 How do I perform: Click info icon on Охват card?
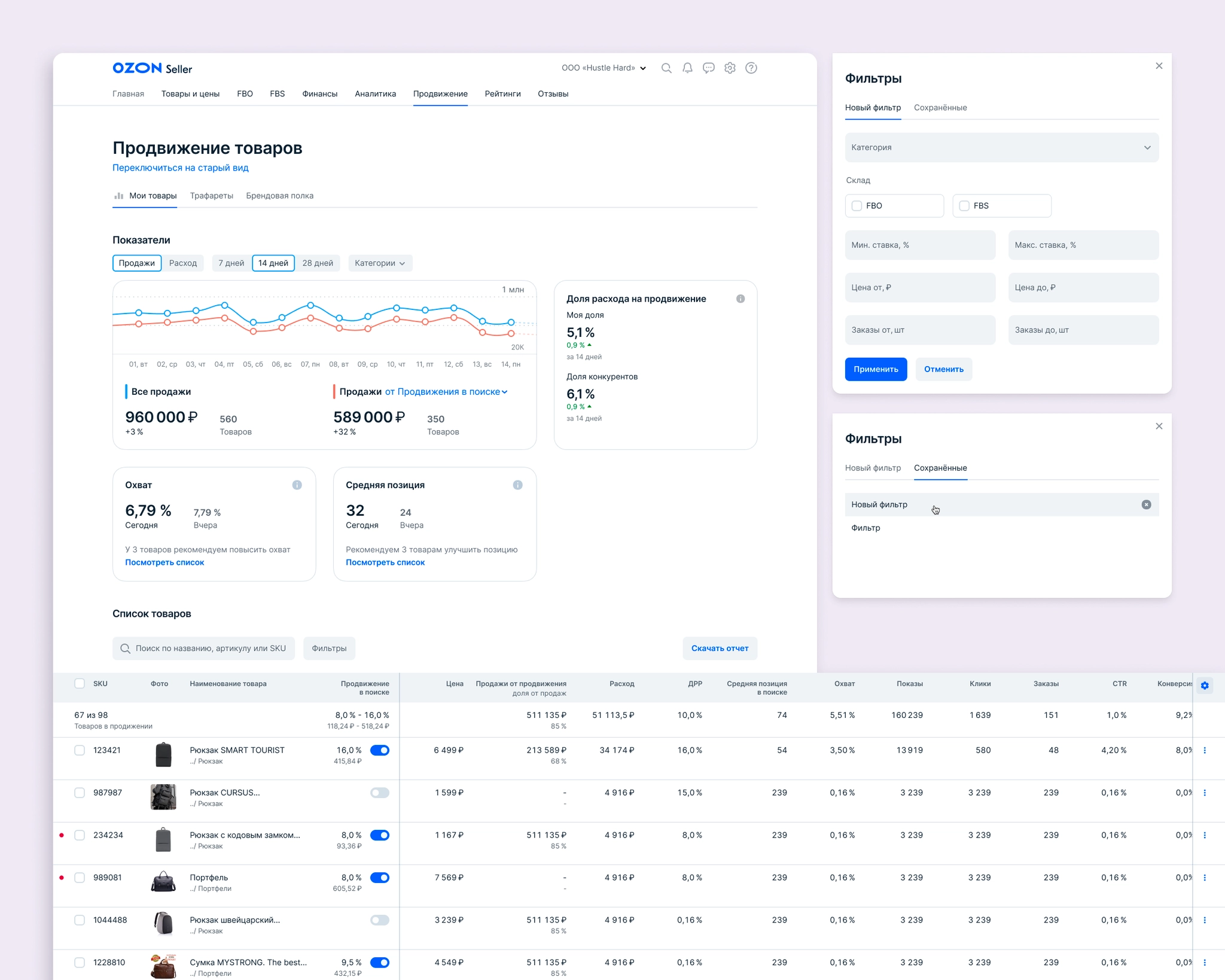tap(297, 485)
